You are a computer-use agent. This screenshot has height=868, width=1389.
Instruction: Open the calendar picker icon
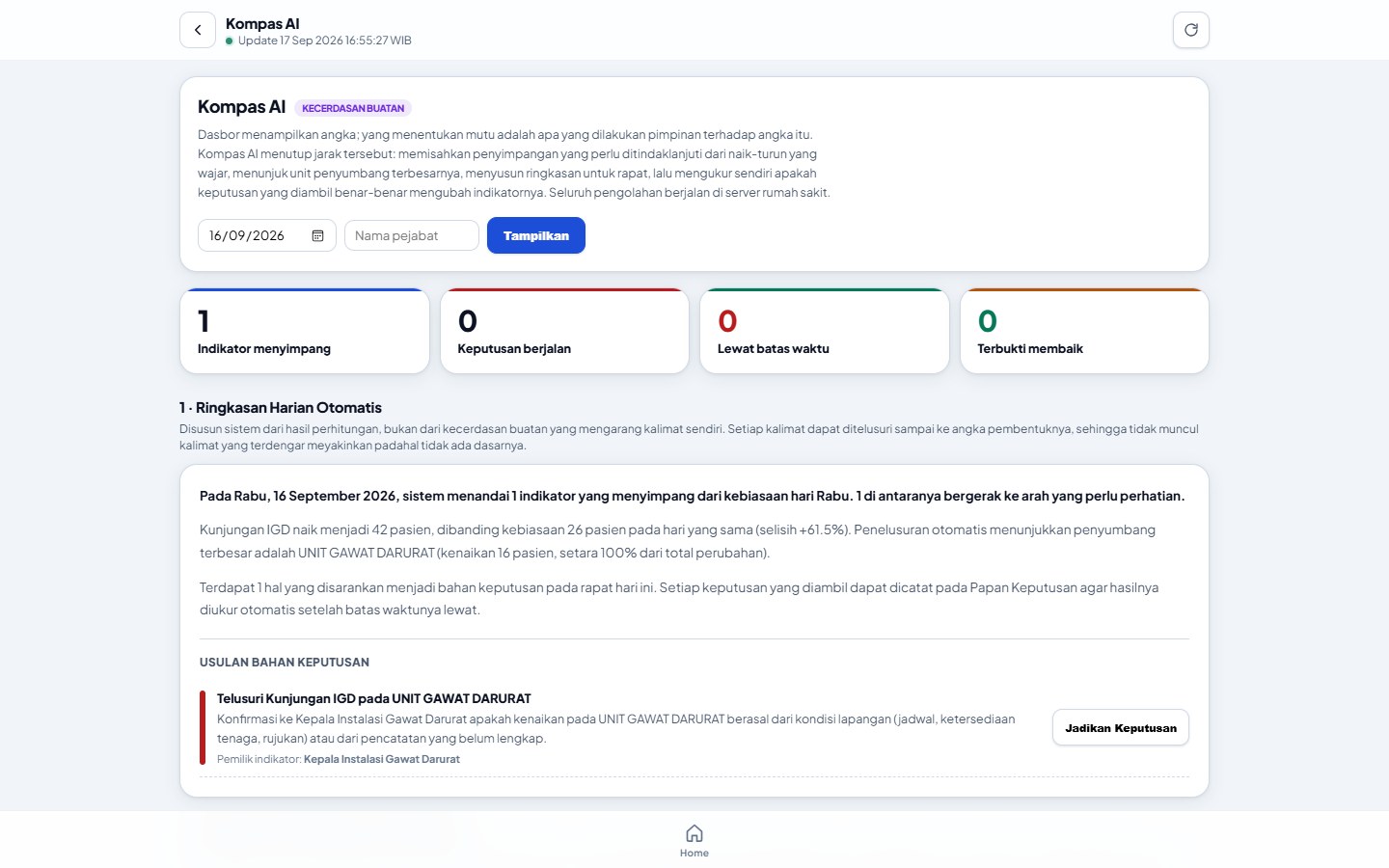[x=317, y=235]
